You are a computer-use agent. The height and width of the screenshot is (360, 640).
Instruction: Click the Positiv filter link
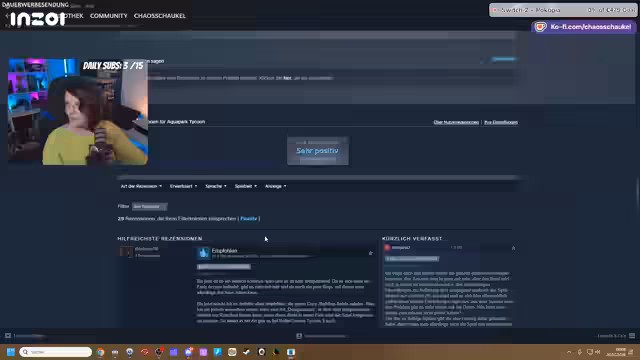tap(249, 219)
